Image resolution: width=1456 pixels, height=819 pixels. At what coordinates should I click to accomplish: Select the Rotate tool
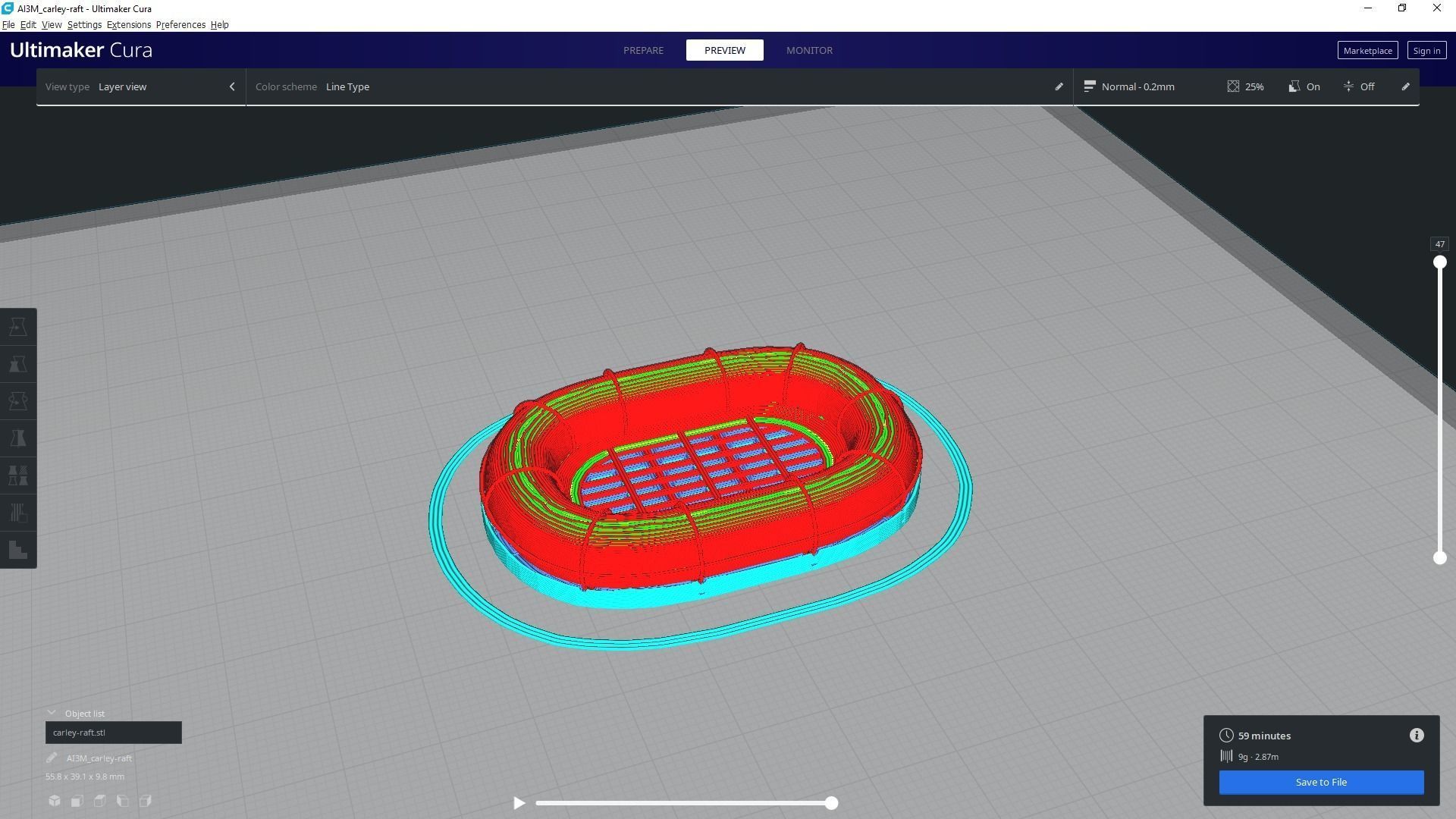pos(18,401)
